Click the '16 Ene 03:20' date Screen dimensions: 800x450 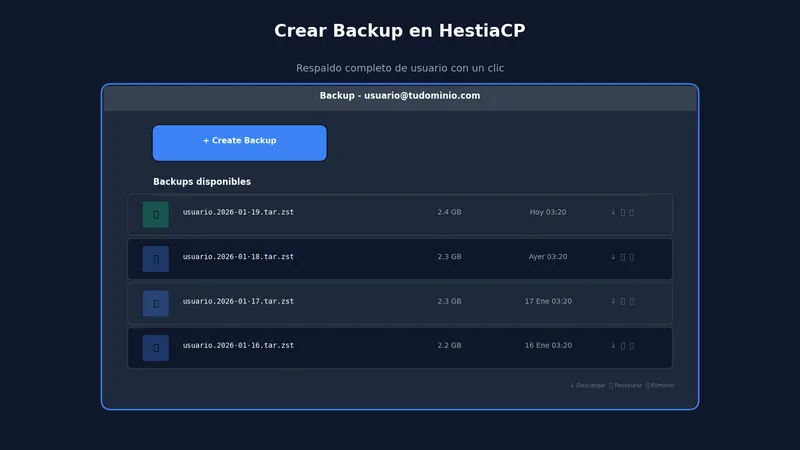point(548,345)
